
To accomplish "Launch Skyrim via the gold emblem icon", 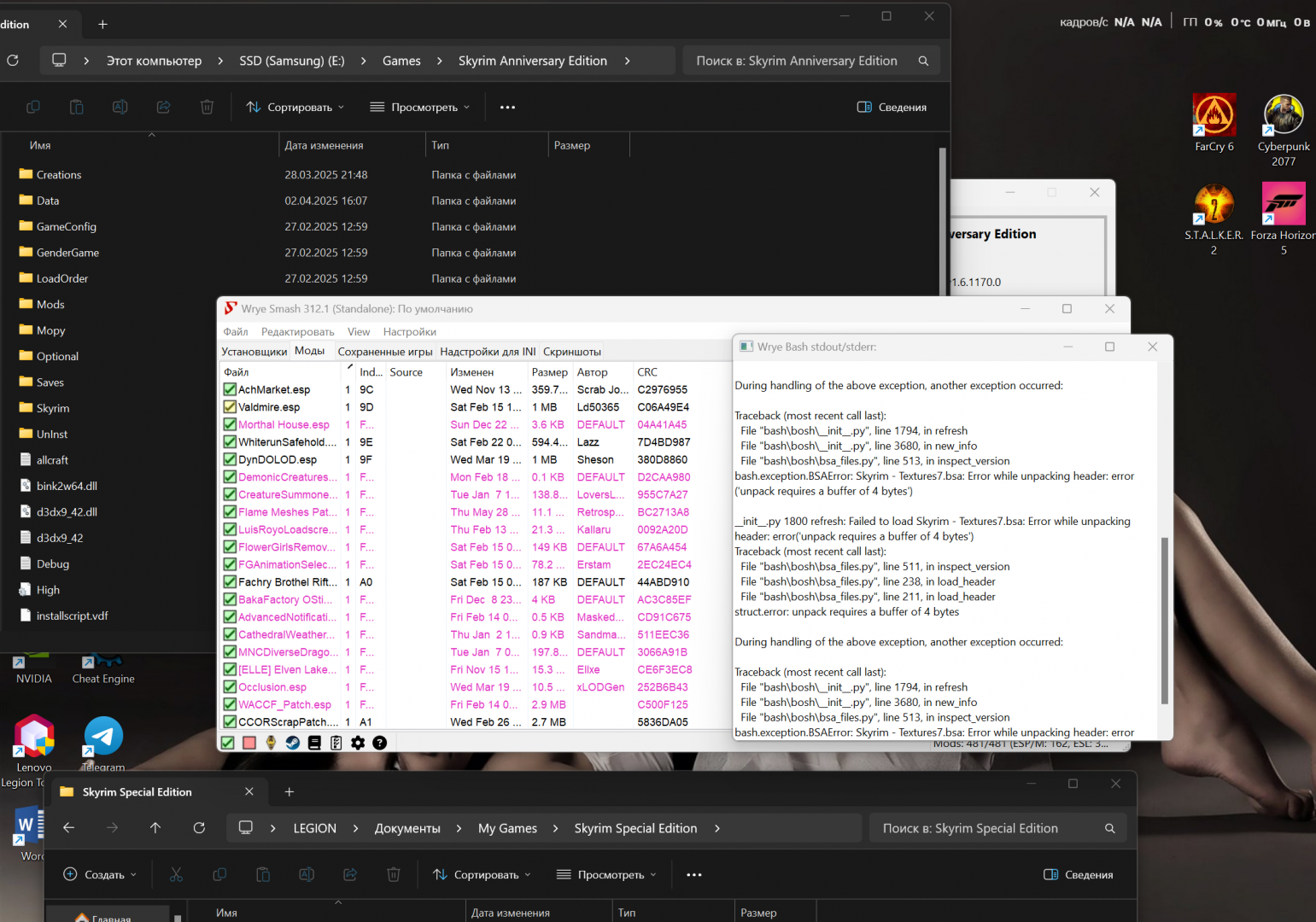I will pos(271,743).
